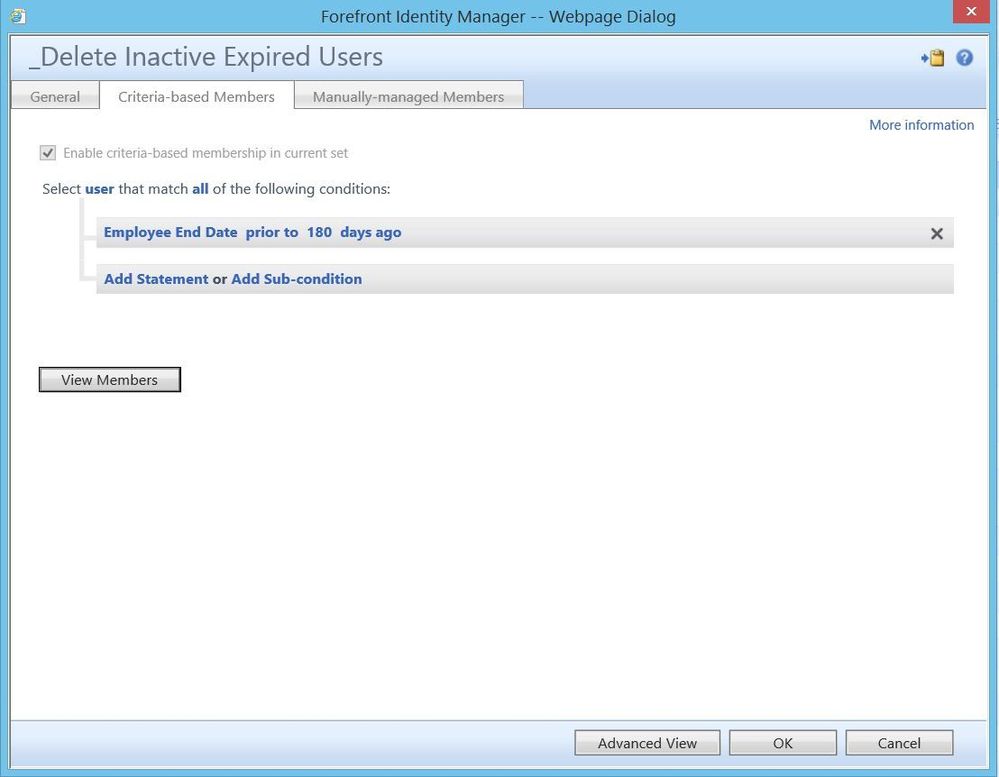Open the blue help question-mark icon
Viewport: 999px width, 777px height.
[965, 58]
